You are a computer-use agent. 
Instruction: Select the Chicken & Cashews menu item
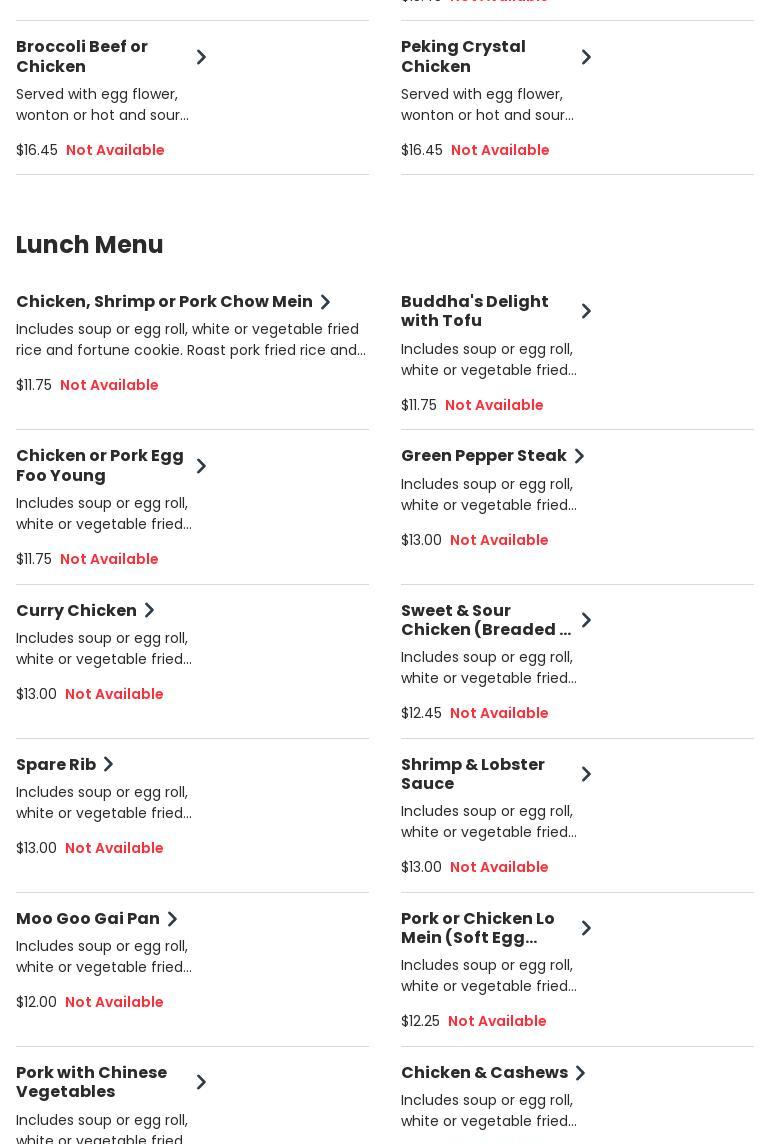coord(484,1073)
